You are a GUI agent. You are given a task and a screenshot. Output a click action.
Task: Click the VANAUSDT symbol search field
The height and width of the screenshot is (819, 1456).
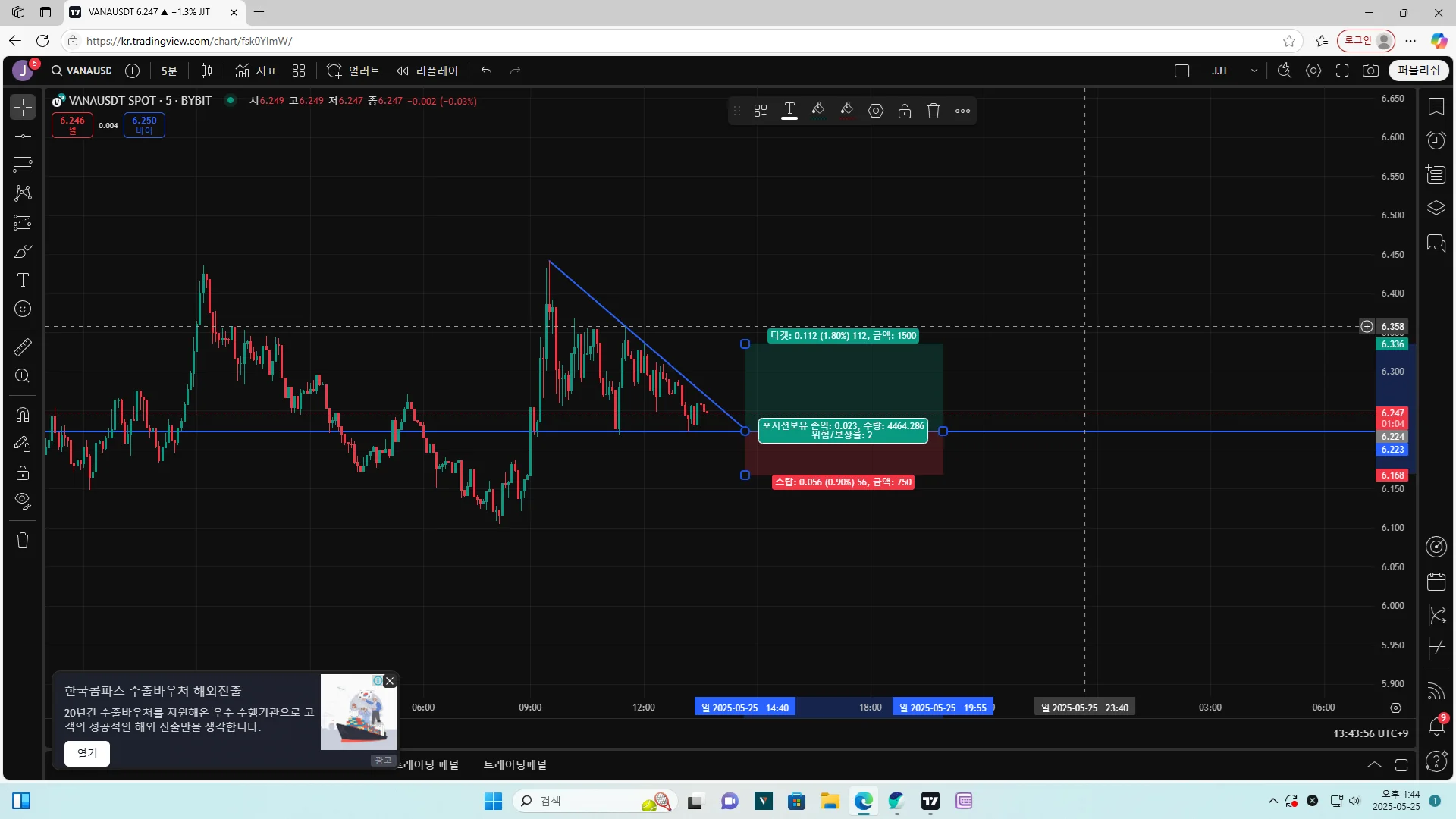[82, 71]
